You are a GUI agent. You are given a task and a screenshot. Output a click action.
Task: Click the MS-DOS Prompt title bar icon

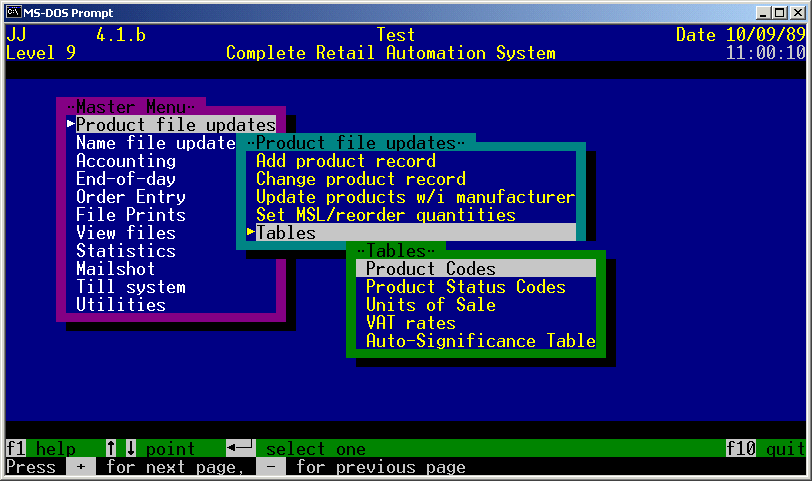(14, 12)
